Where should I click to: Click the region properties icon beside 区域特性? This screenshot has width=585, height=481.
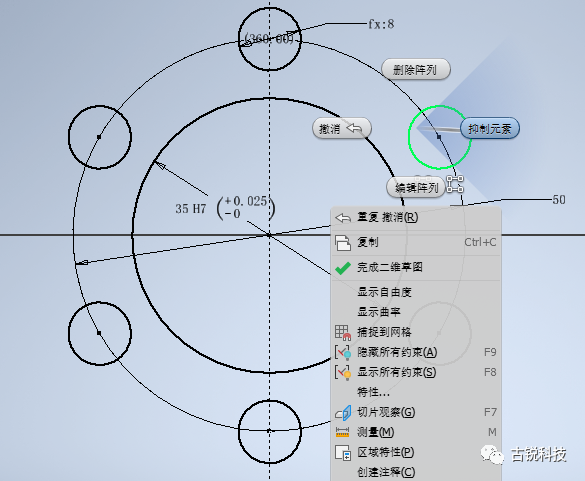pos(343,453)
